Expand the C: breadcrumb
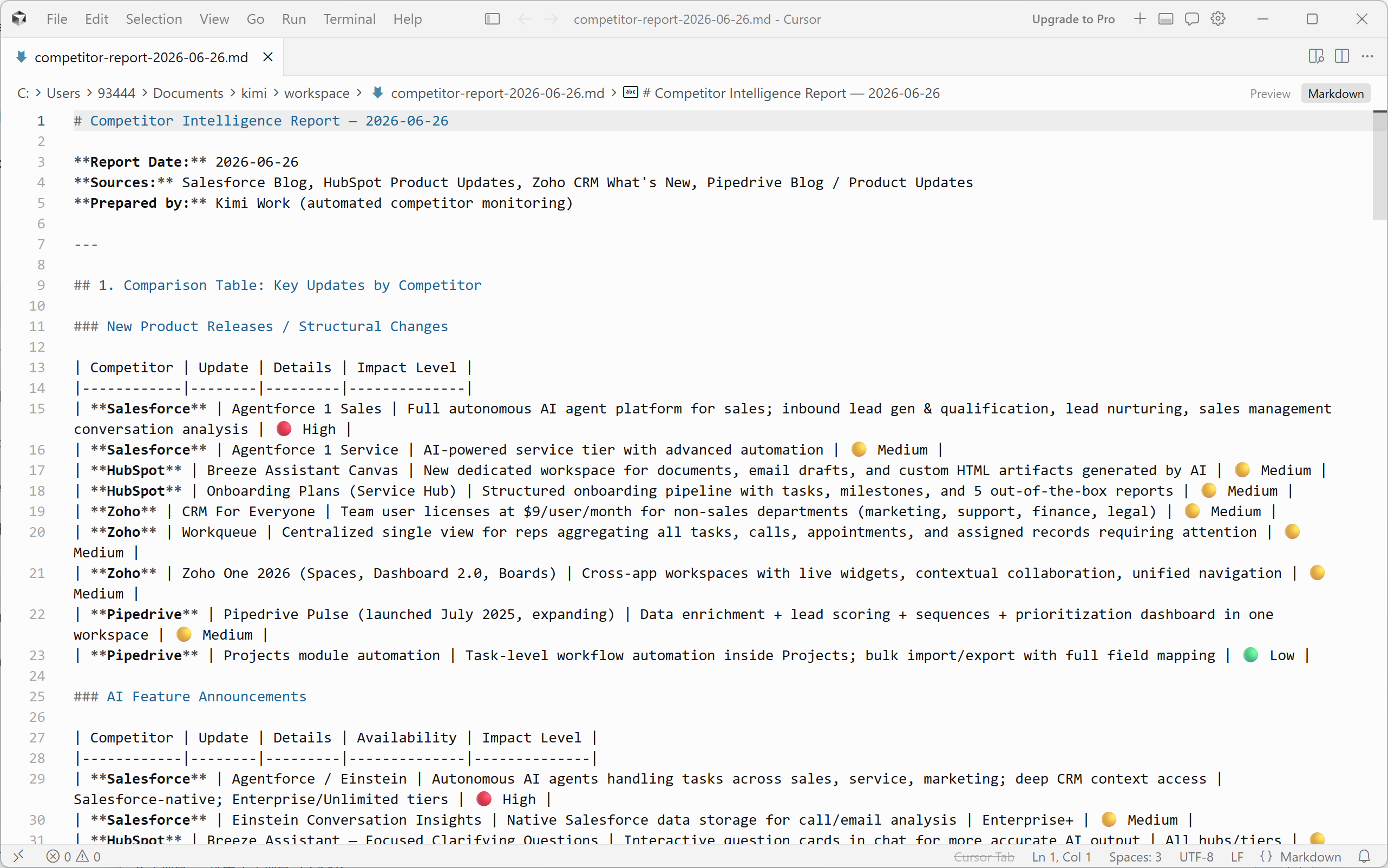 (x=23, y=93)
